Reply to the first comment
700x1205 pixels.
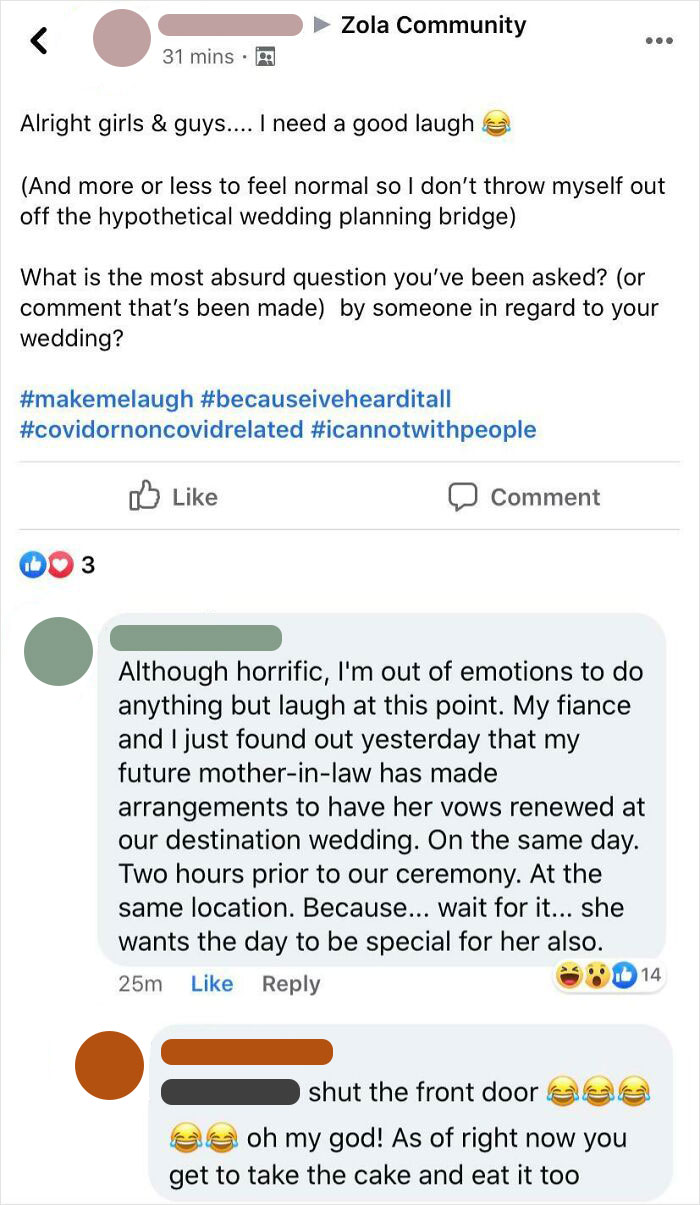click(x=291, y=983)
